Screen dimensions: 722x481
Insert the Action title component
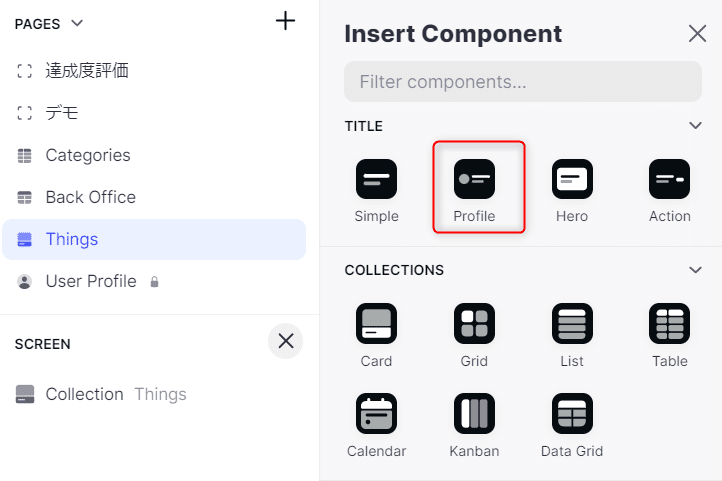[669, 180]
